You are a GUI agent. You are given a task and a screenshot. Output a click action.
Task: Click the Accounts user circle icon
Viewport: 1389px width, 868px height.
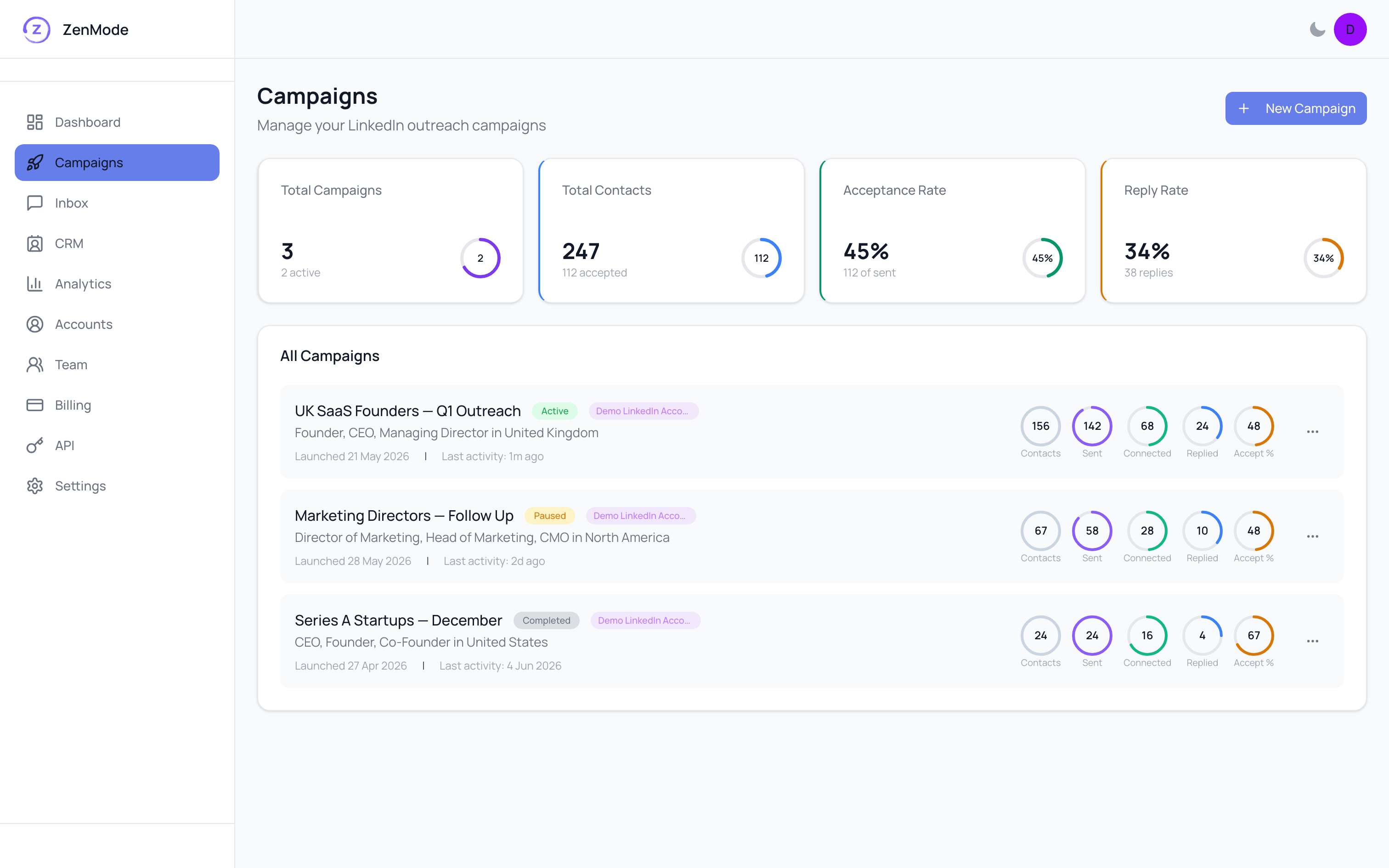[x=35, y=324]
